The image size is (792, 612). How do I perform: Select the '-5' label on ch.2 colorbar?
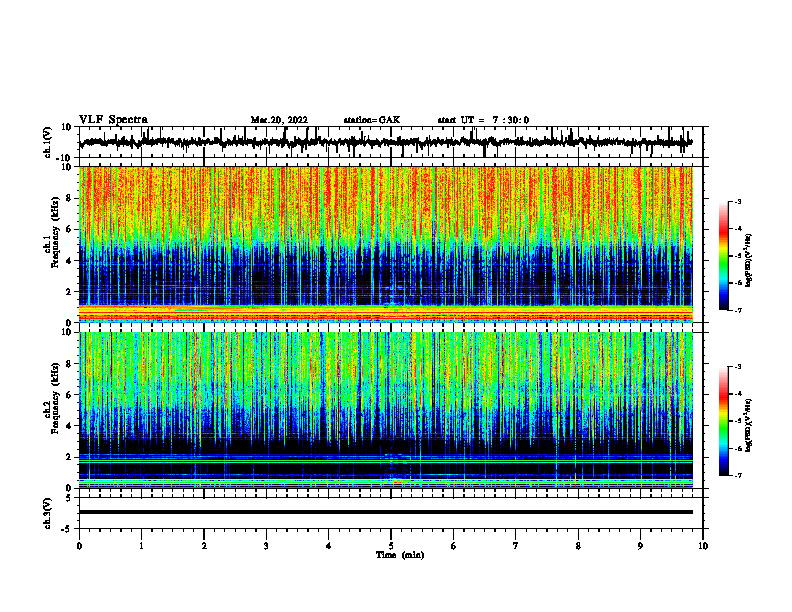738,421
